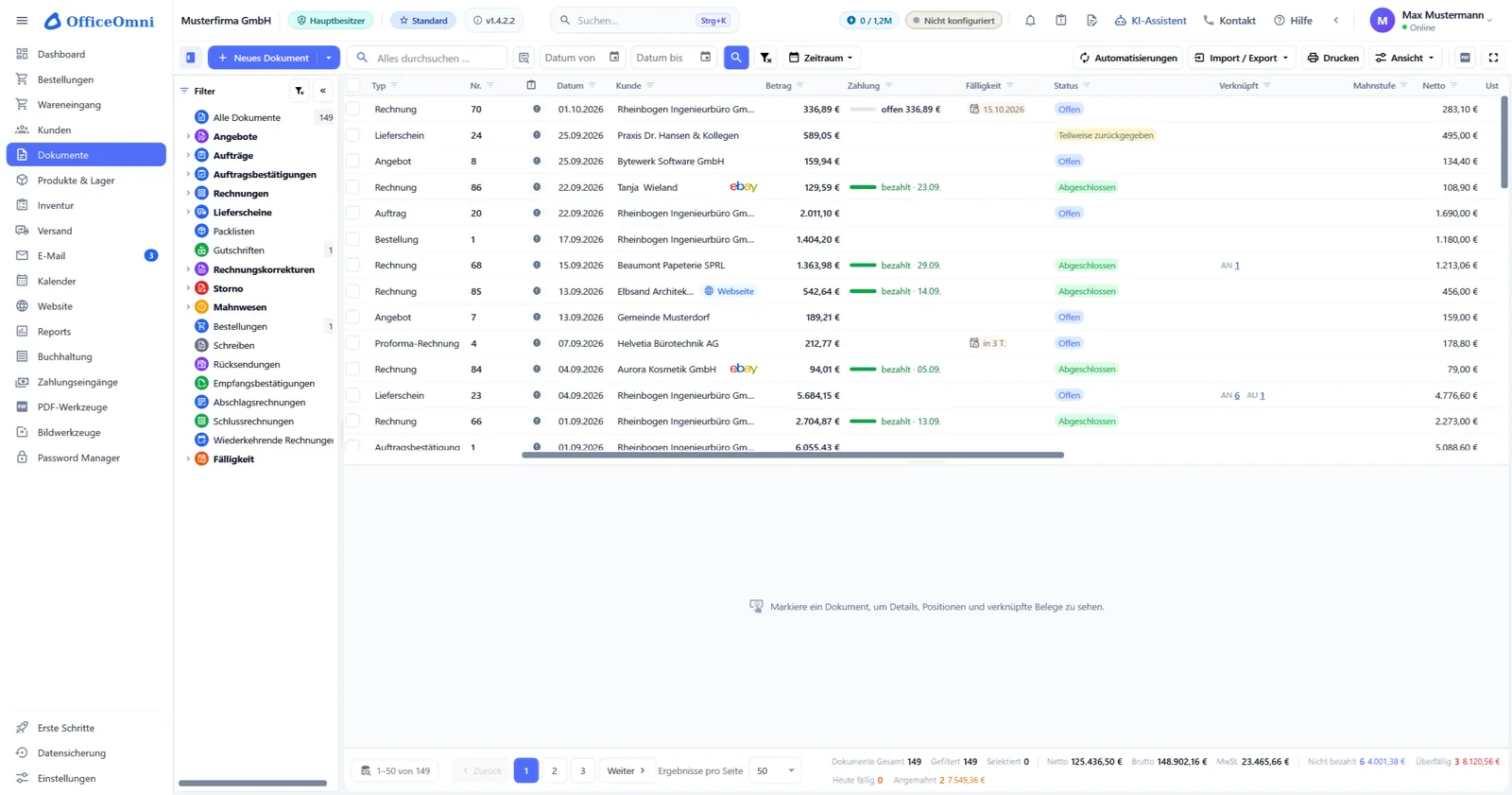The width and height of the screenshot is (1512, 795).
Task: Open the Zeitraum dropdown
Action: (821, 58)
